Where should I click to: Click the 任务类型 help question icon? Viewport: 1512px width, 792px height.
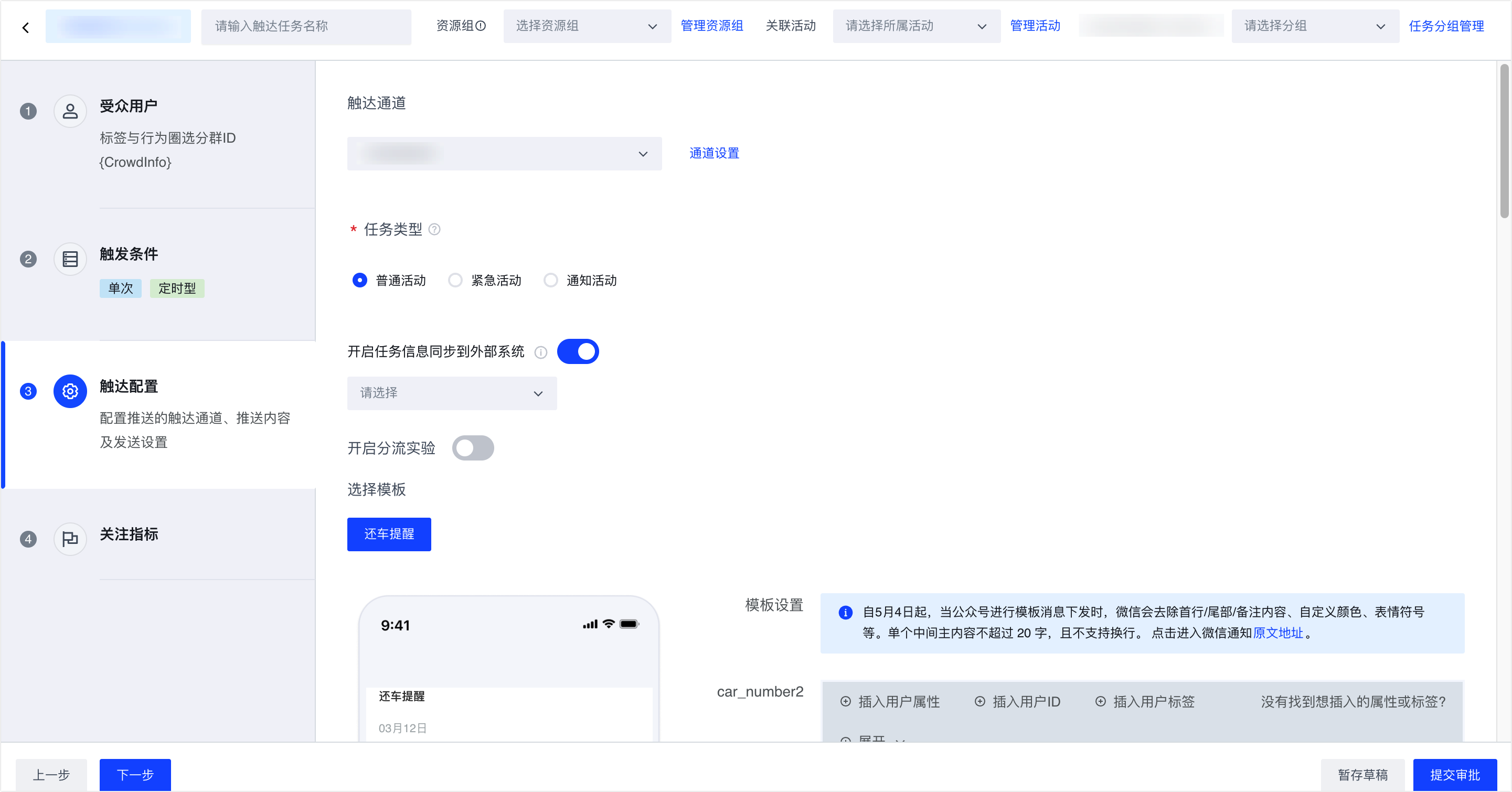click(x=434, y=229)
